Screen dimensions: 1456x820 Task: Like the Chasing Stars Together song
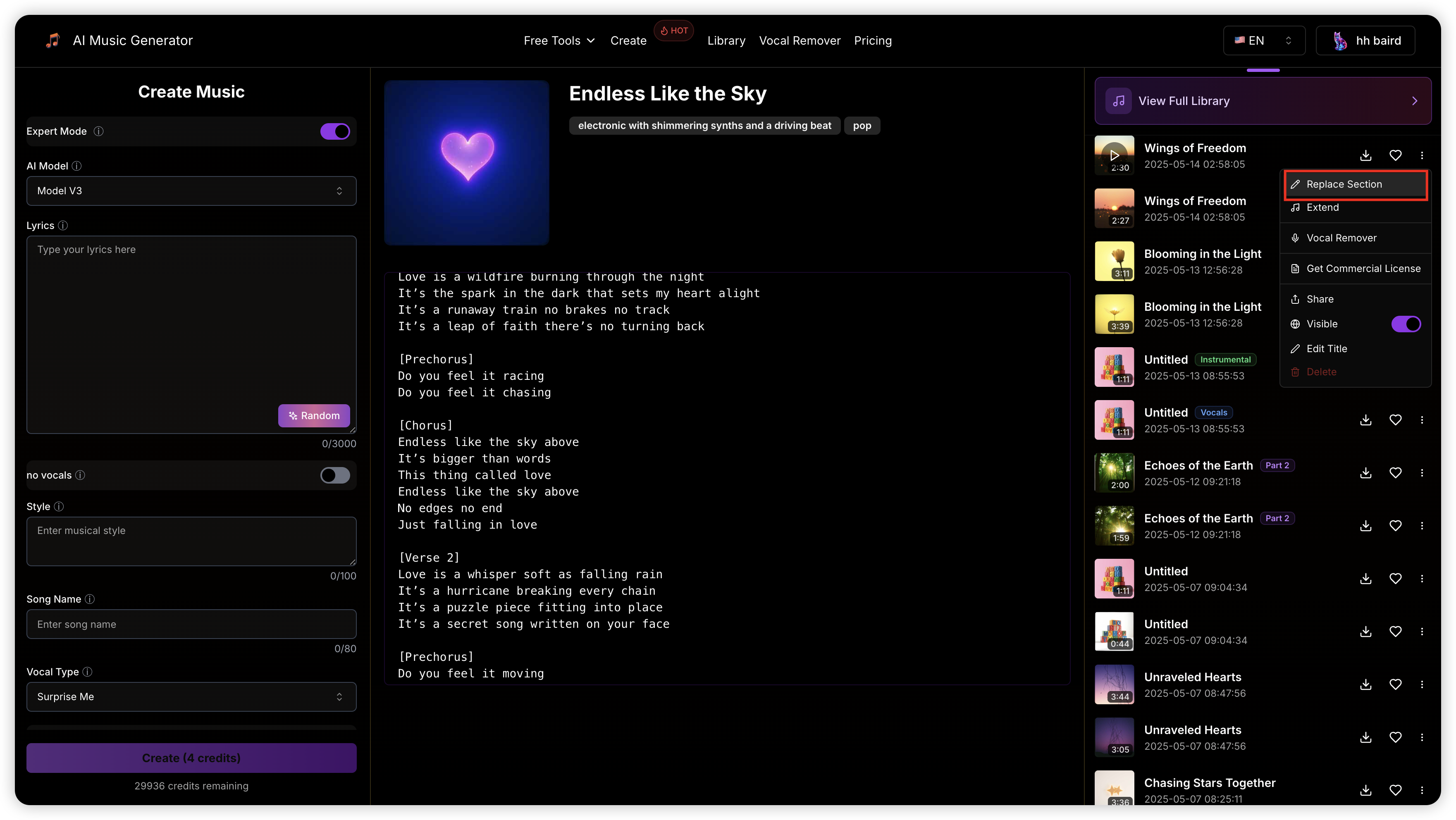[1395, 790]
